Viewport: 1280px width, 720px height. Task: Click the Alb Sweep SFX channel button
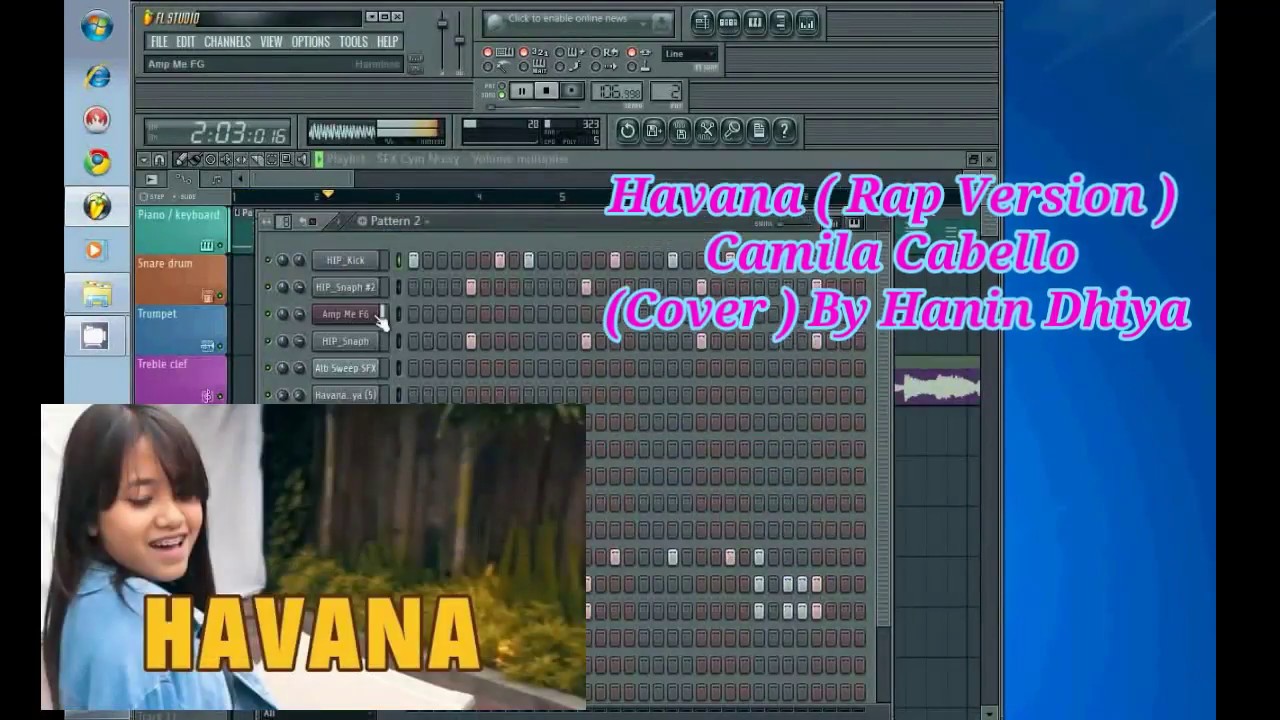[345, 368]
